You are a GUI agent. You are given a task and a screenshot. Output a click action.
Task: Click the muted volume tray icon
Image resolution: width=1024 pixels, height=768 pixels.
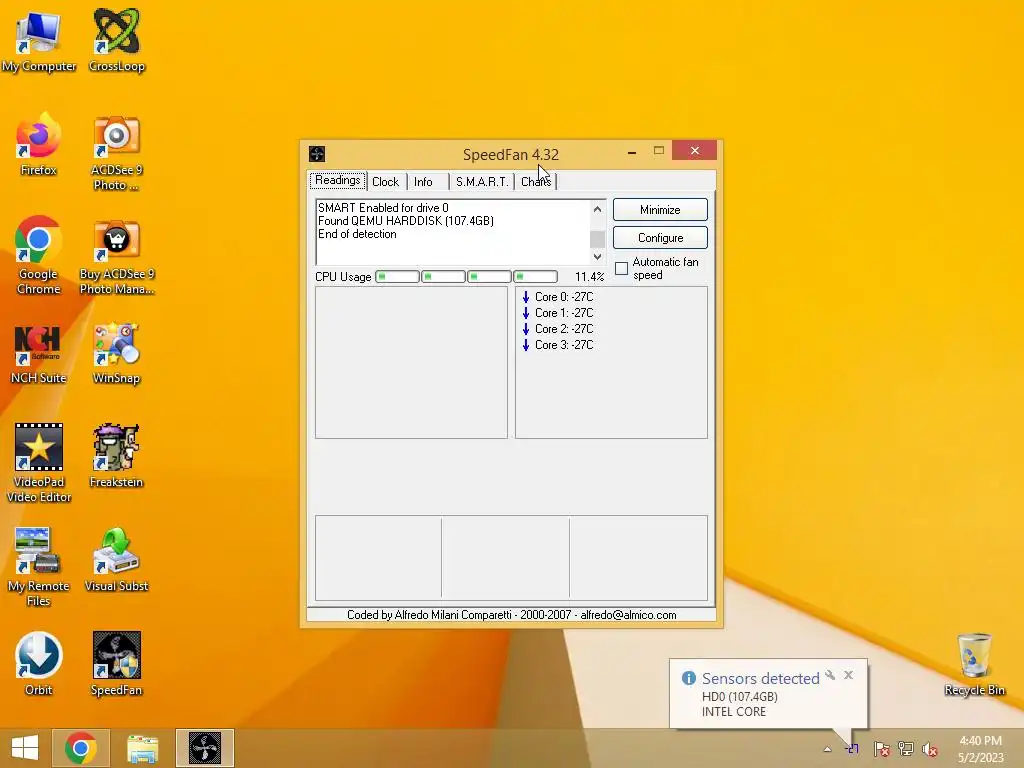click(x=930, y=749)
